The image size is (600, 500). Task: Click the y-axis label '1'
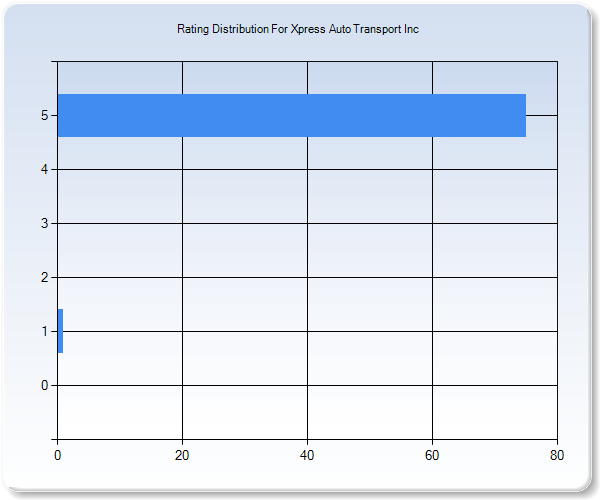(x=45, y=331)
